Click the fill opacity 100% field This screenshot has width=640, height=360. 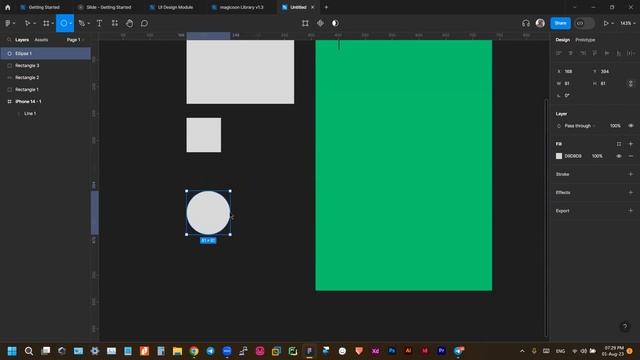point(597,156)
